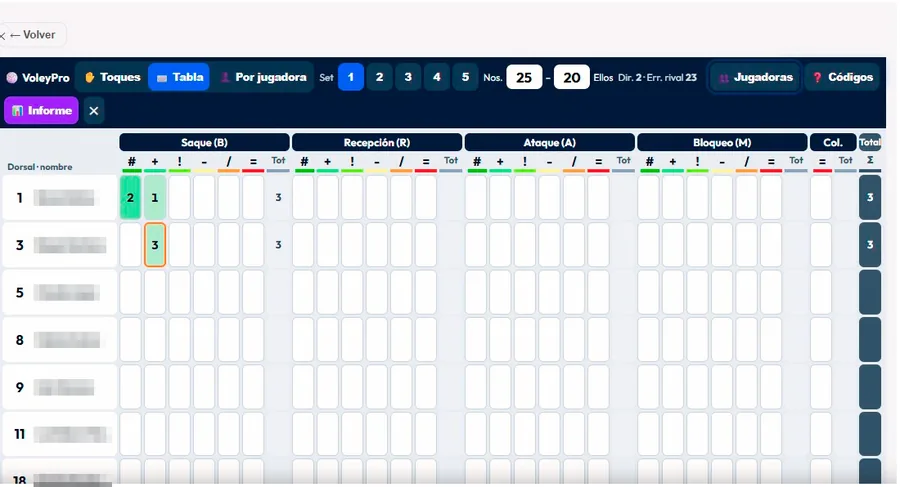Edit our score field showing 25
Screen dimensions: 900x487
(x=524, y=78)
